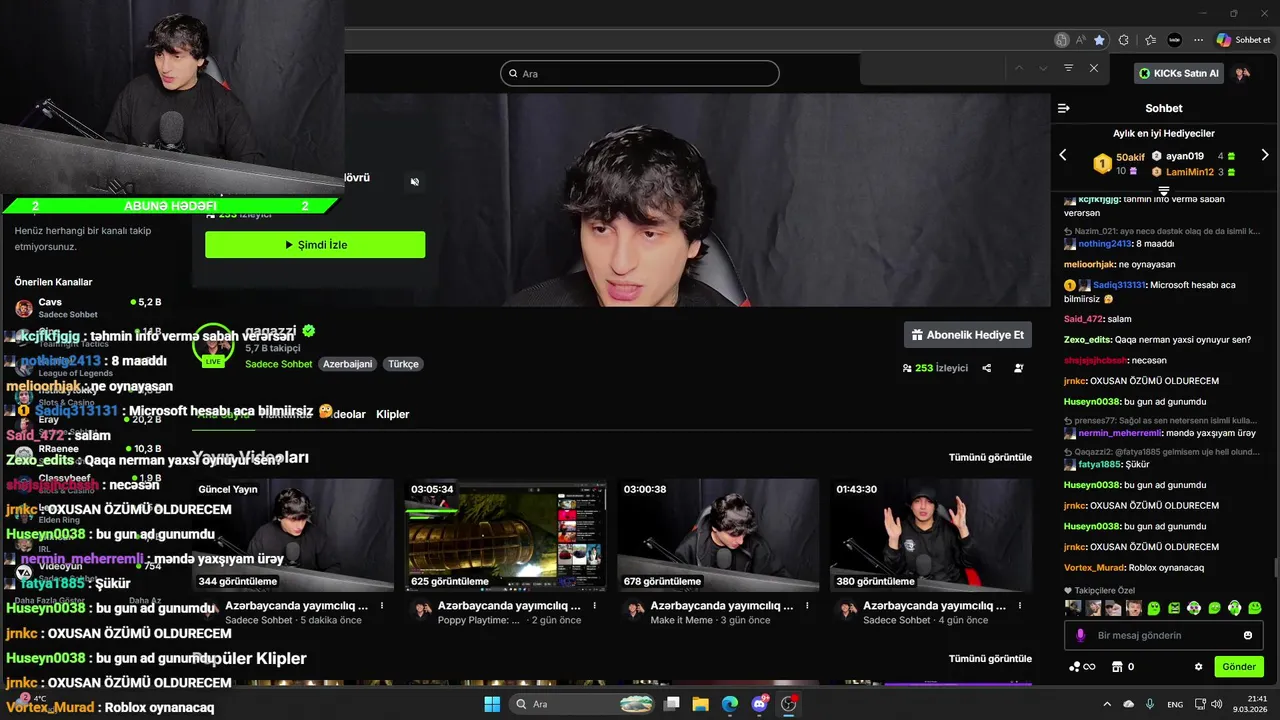Select the first green Kick emote in chat

pyautogui.click(x=1153, y=608)
